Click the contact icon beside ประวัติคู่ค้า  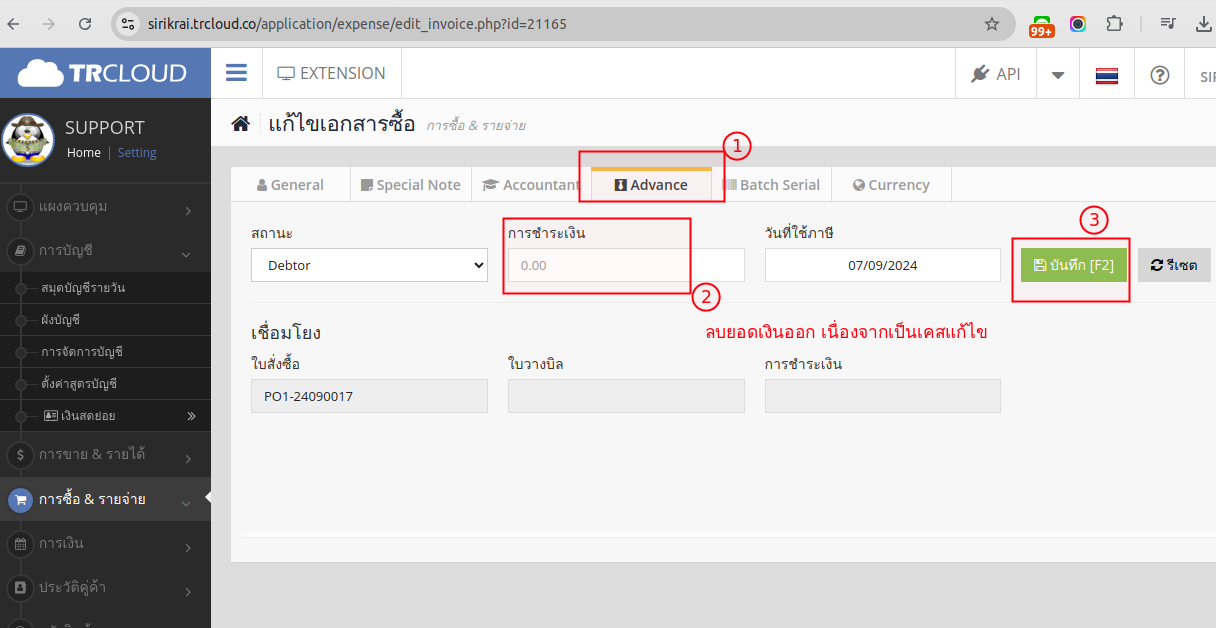coord(20,589)
